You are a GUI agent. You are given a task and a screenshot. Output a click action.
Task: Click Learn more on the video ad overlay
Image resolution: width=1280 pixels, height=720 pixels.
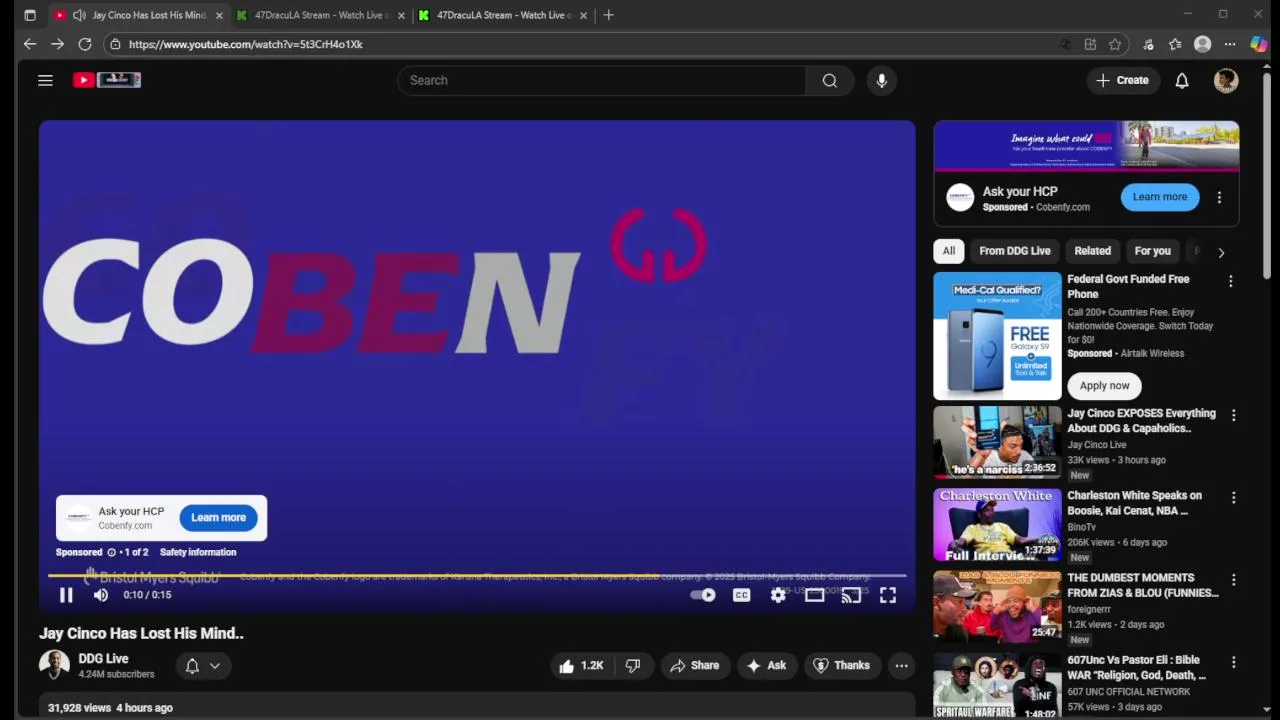218,517
